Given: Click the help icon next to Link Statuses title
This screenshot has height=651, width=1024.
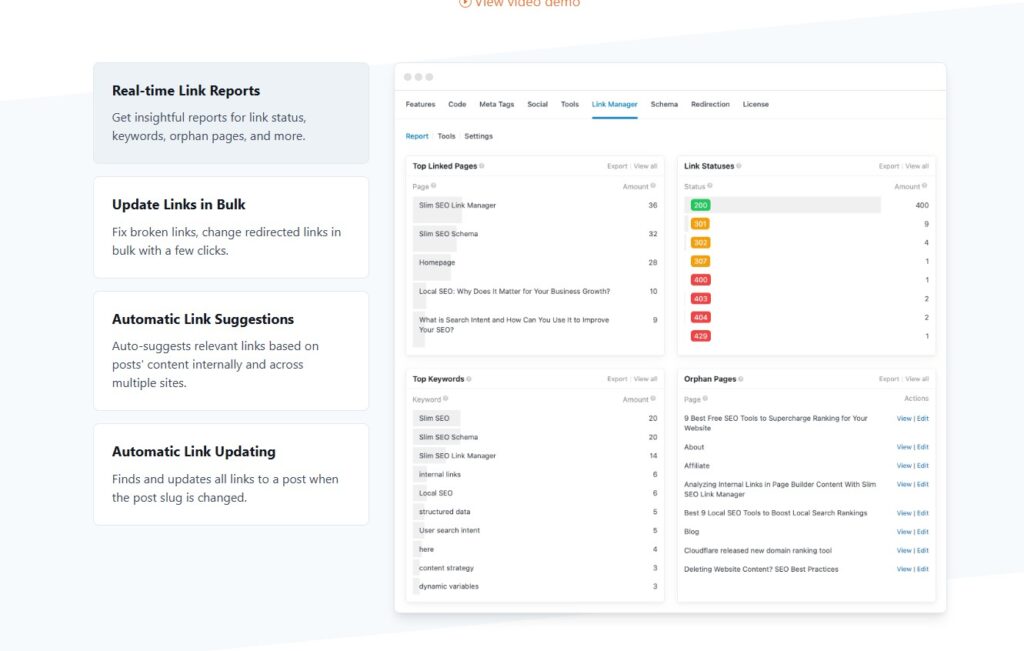Looking at the screenshot, I should pyautogui.click(x=739, y=166).
